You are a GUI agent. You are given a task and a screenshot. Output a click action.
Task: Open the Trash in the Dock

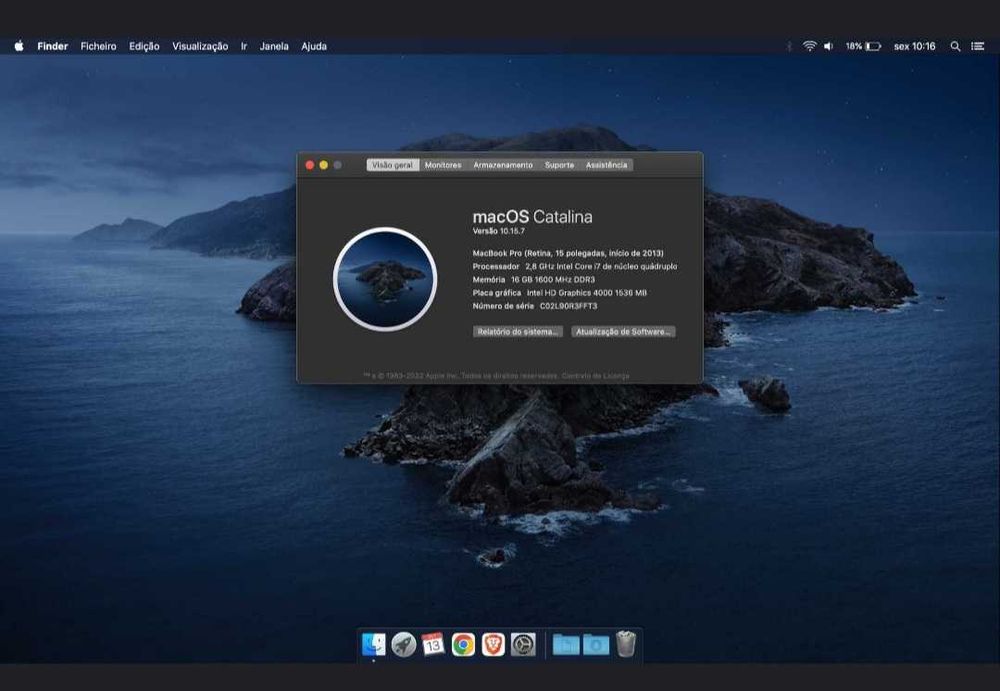click(x=626, y=644)
